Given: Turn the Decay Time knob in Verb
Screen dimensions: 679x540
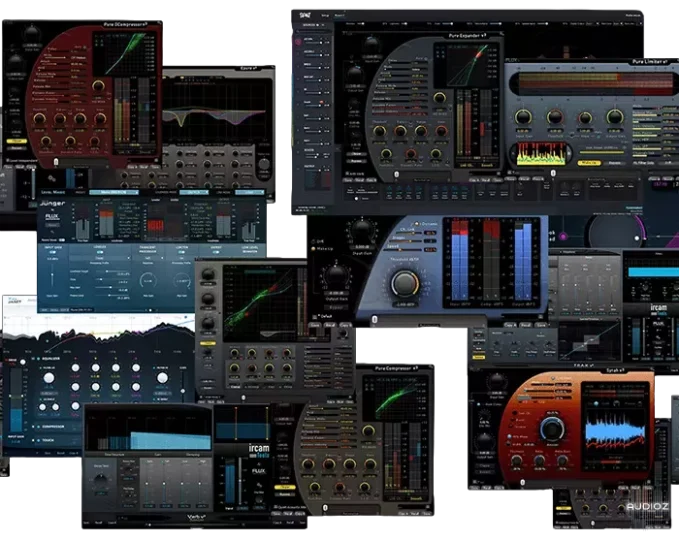Looking at the screenshot, I should point(100,480).
